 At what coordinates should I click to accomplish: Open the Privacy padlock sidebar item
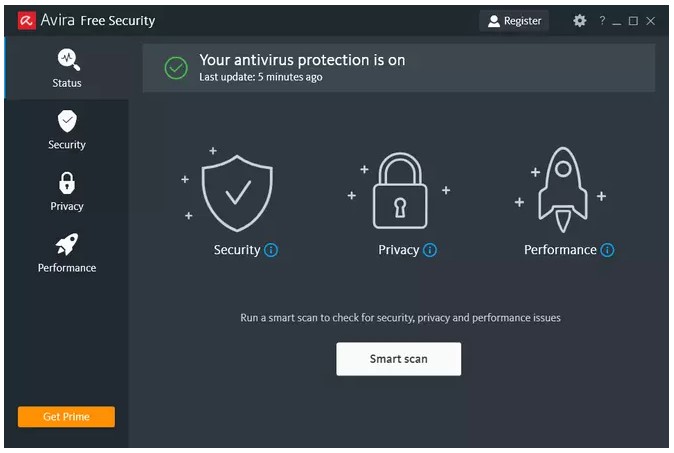[x=67, y=192]
